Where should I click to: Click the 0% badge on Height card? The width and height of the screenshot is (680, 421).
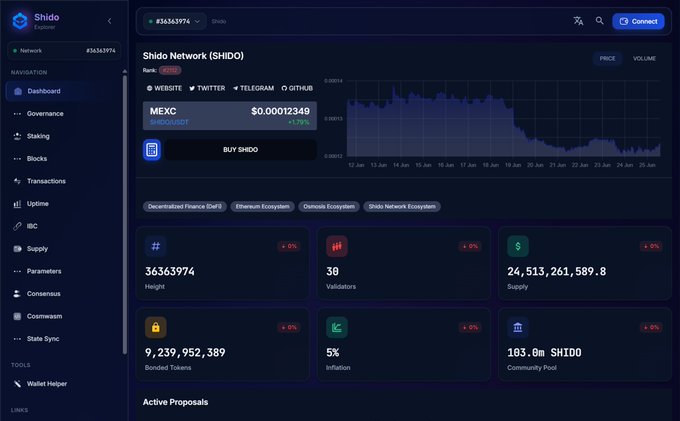[289, 246]
